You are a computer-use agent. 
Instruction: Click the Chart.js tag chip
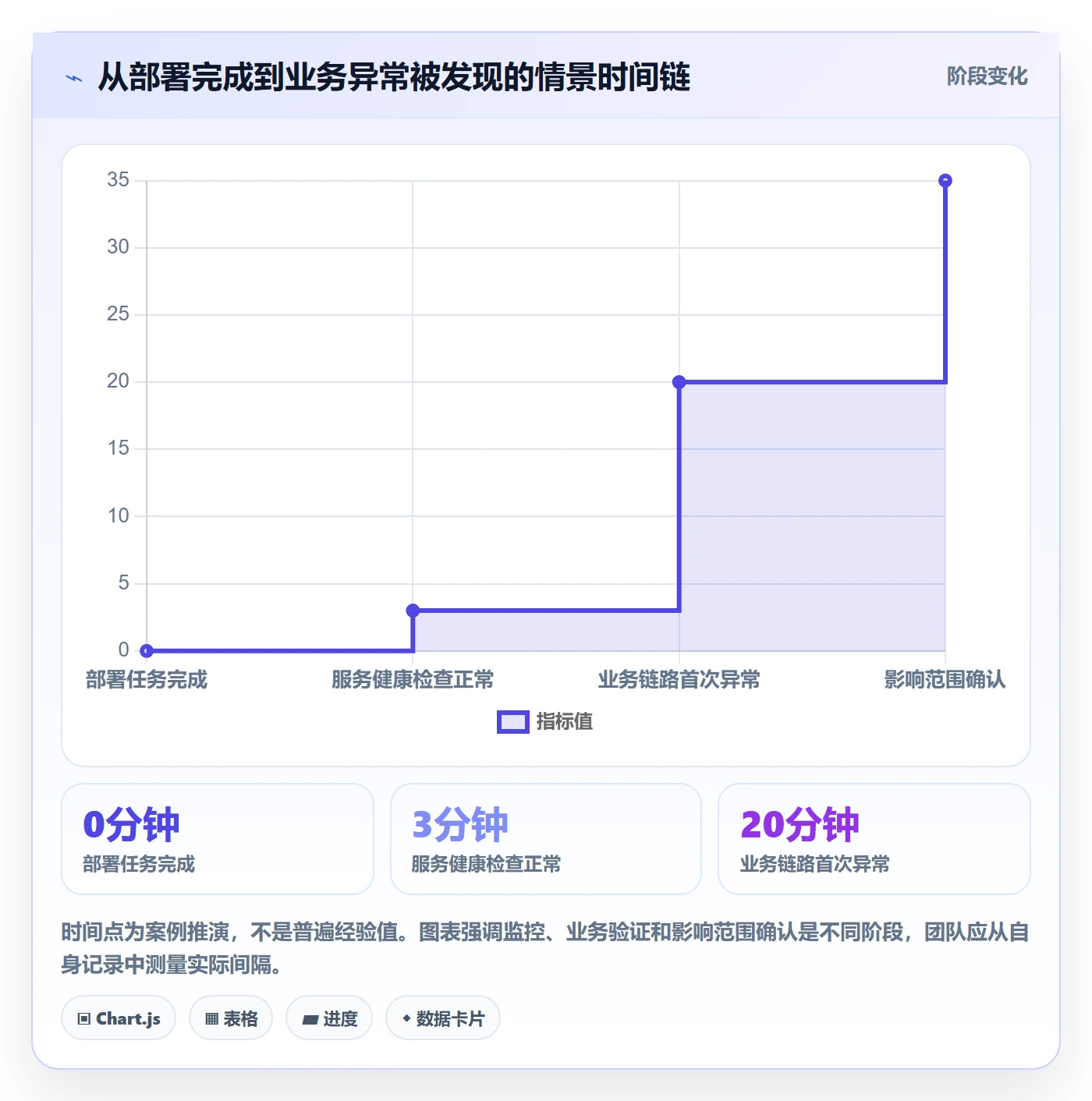(x=119, y=1018)
